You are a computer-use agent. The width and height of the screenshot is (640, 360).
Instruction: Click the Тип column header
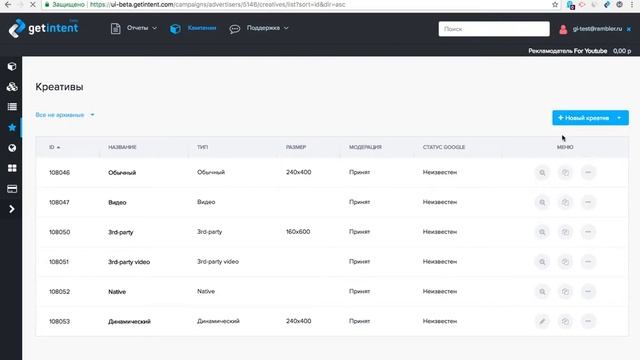pos(202,147)
